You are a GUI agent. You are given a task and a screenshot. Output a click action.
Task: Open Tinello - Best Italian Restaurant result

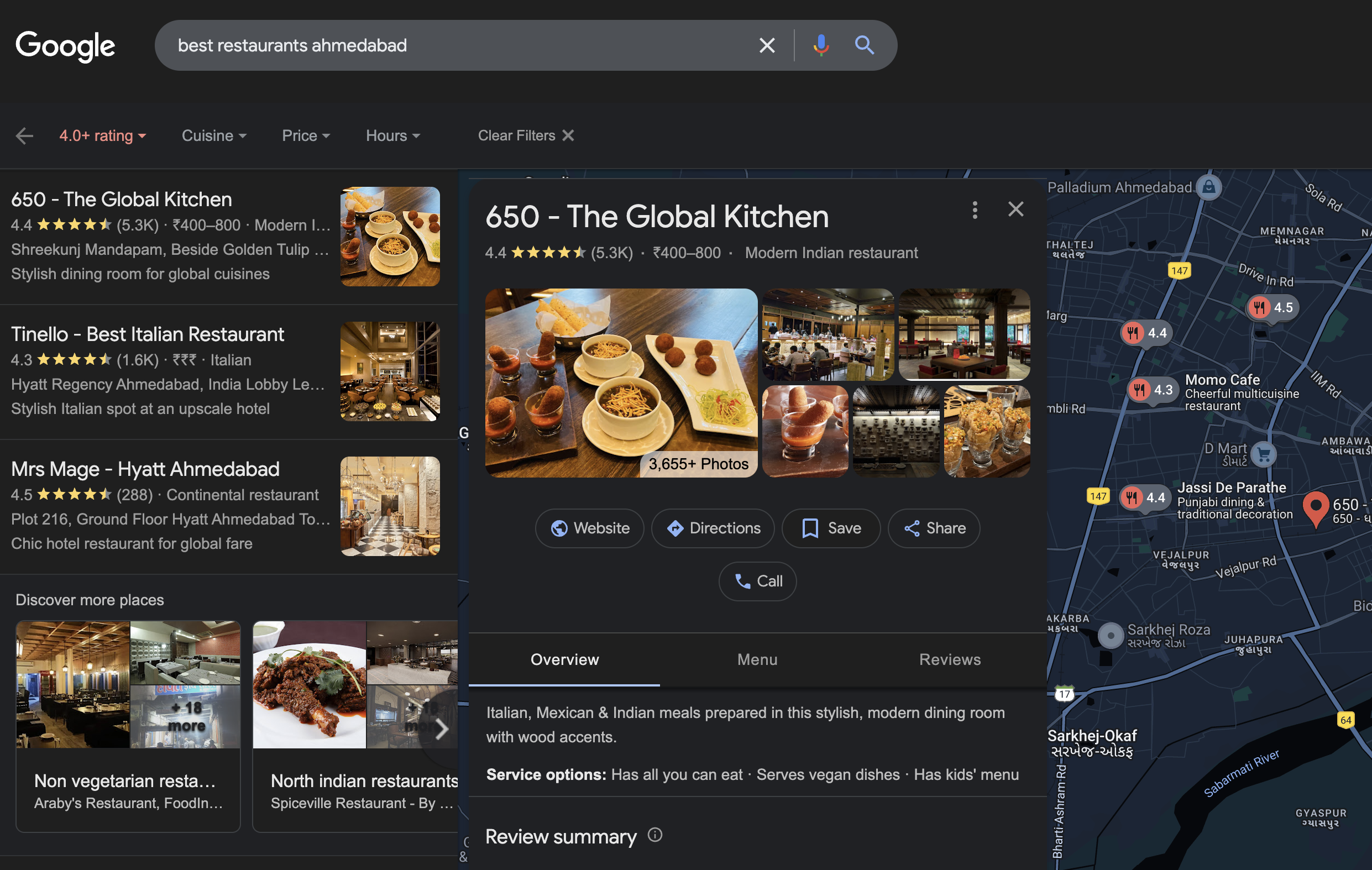coord(228,371)
